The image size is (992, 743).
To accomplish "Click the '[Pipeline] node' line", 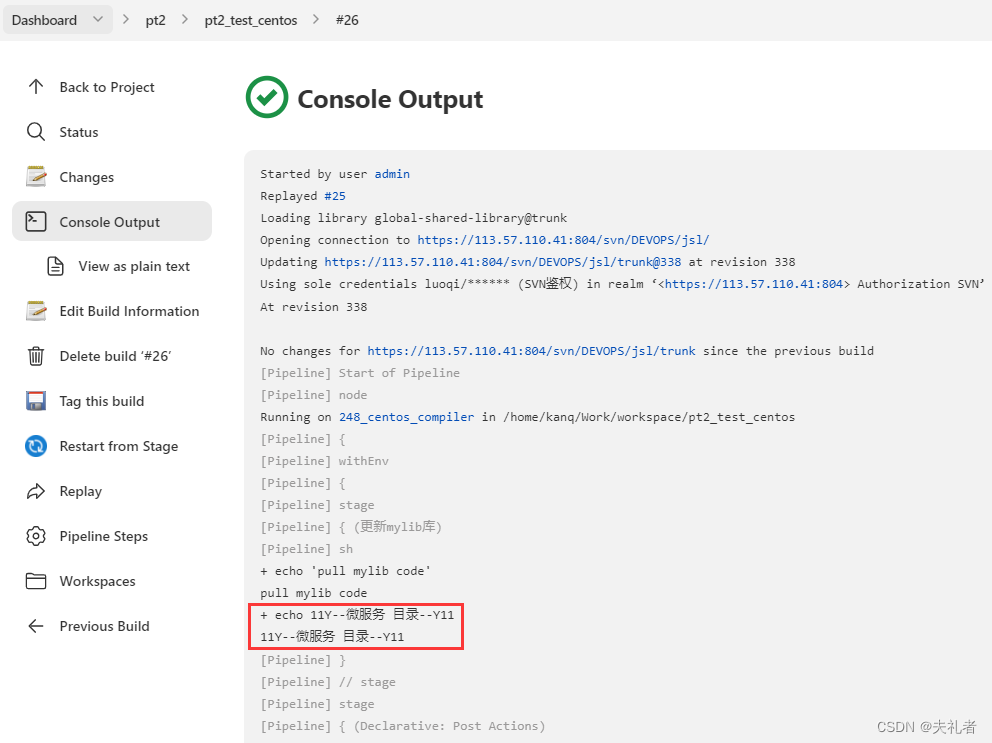I will 314,395.
